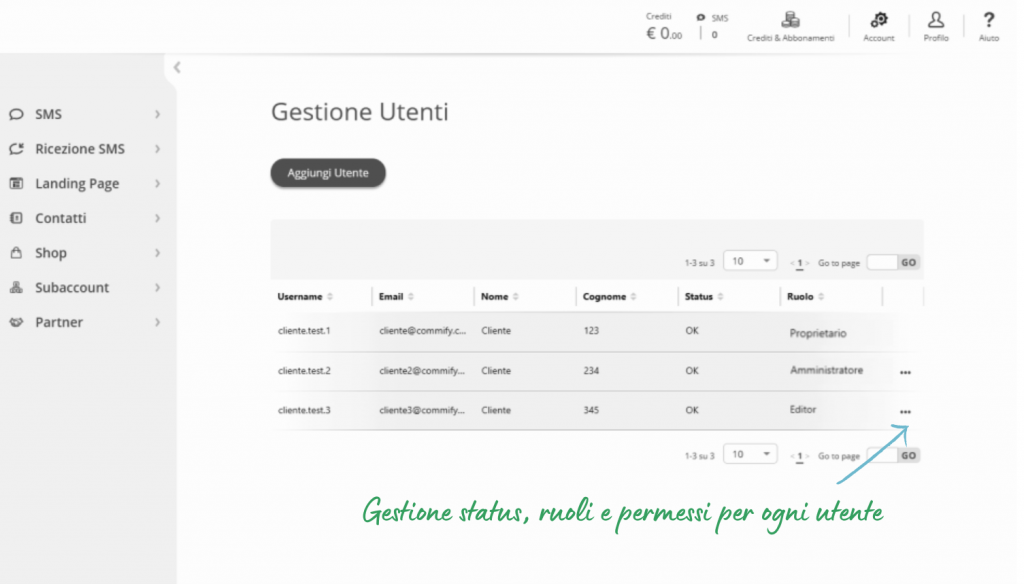Viewport: 1024px width, 584px height.
Task: Click the GO pagination button
Action: point(908,262)
